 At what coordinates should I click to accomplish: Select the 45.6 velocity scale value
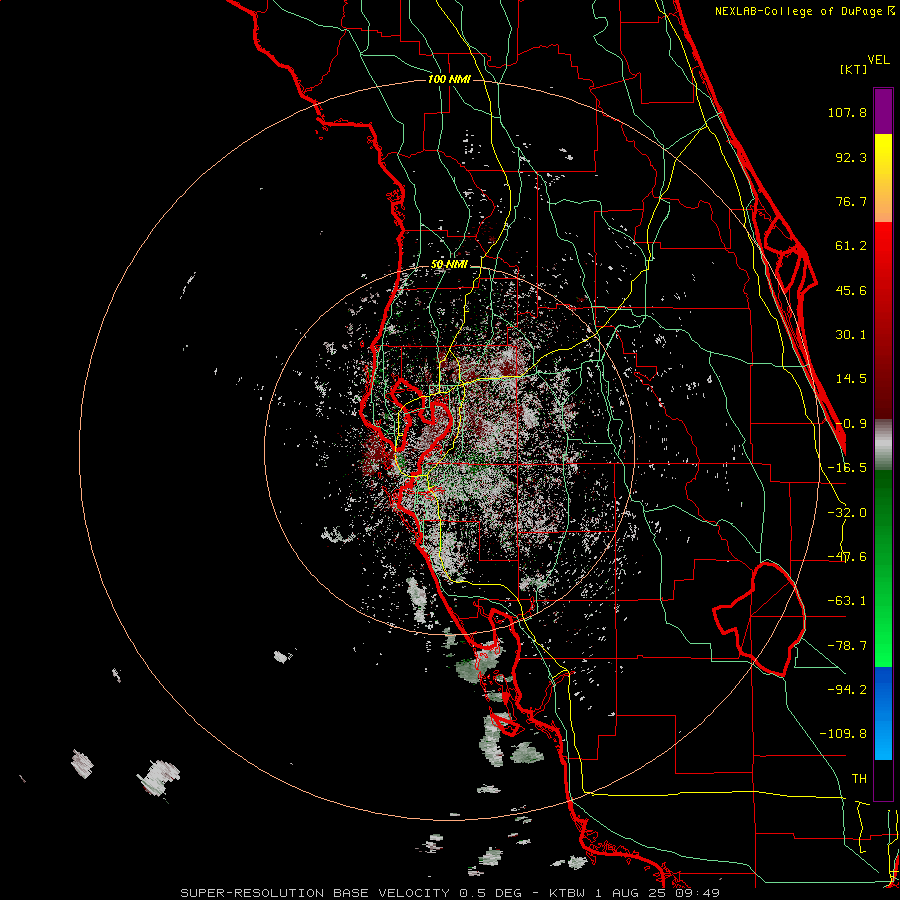(x=851, y=290)
